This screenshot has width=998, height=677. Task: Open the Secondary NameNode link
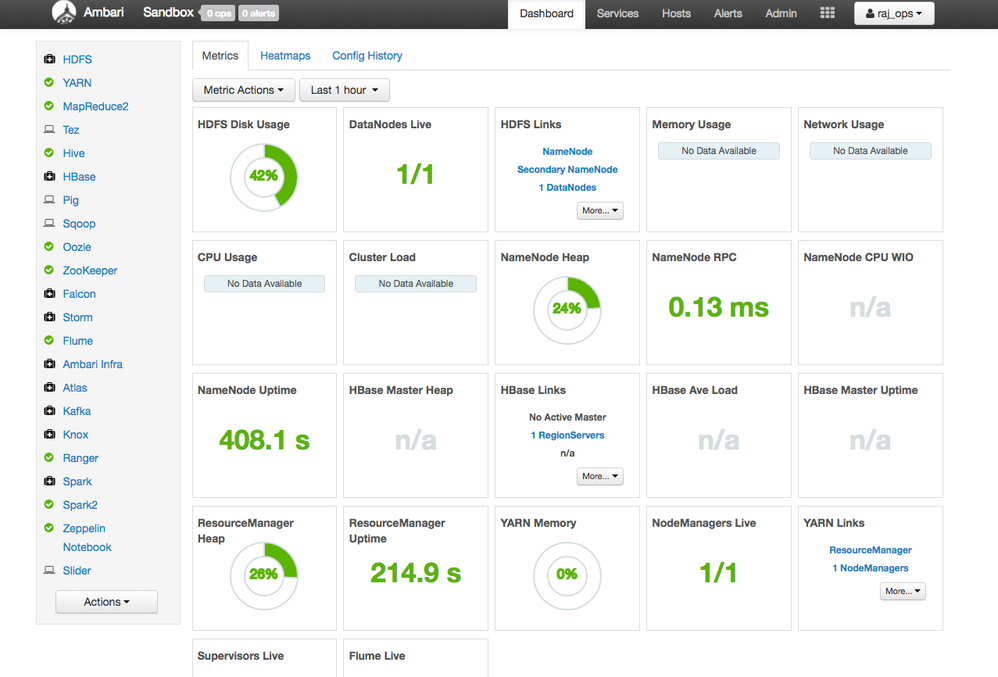point(567,170)
